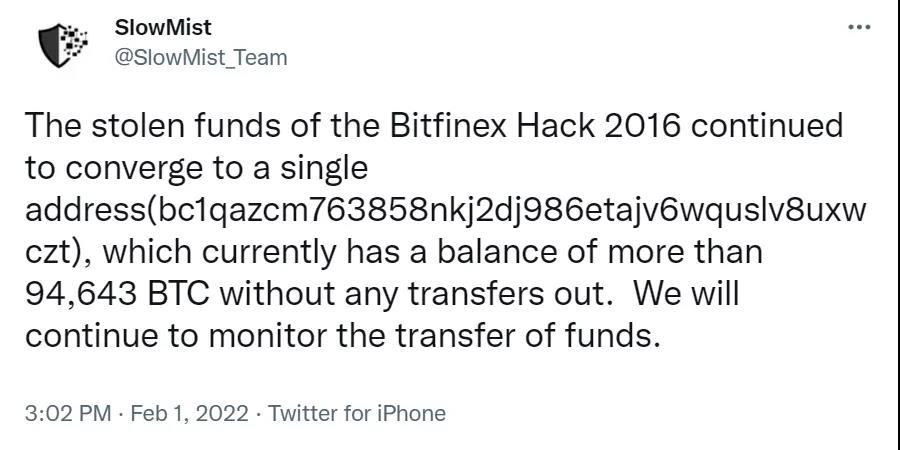Click the word 'Bitfinex' in the tweet
This screenshot has width=900, height=450.
click(448, 126)
